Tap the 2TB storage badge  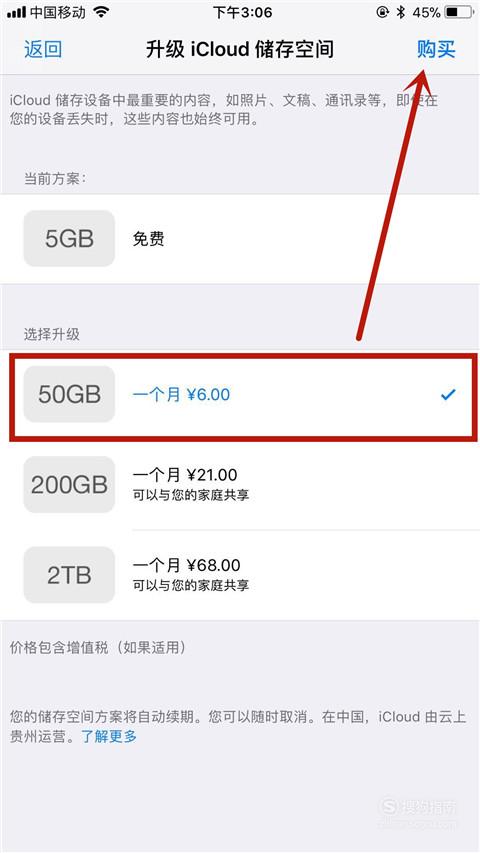coord(69,574)
